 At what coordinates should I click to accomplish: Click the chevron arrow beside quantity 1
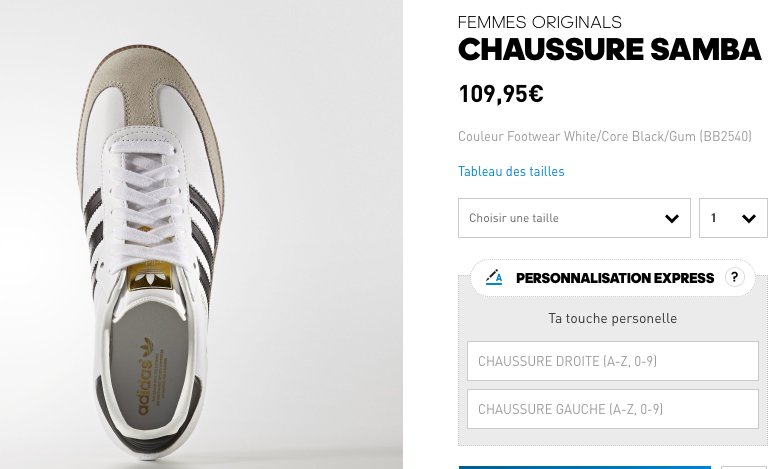tap(749, 218)
